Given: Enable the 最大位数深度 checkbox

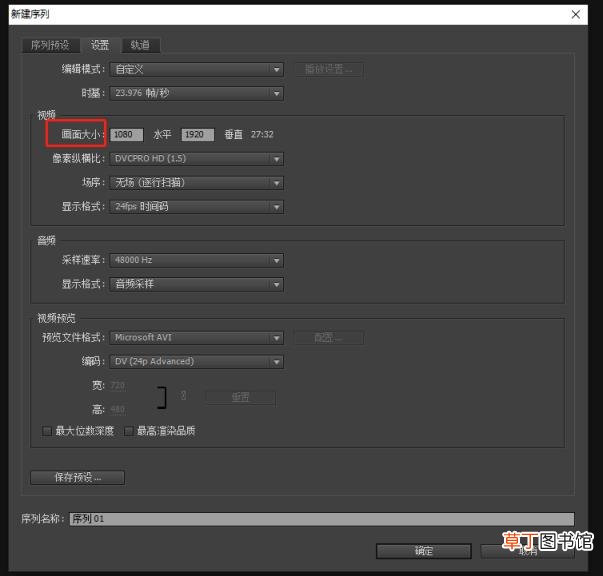Looking at the screenshot, I should (x=47, y=431).
